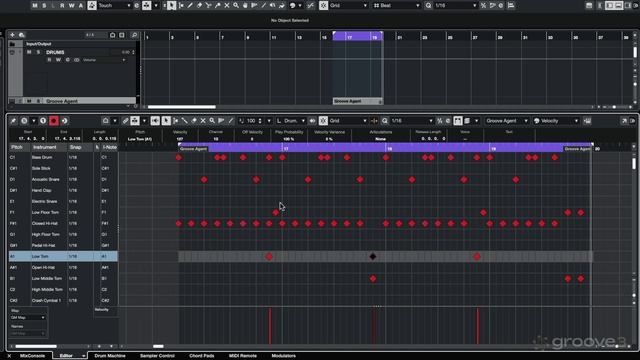Select the editor's Erase tool
This screenshot has width=640, height=360.
click(194, 121)
